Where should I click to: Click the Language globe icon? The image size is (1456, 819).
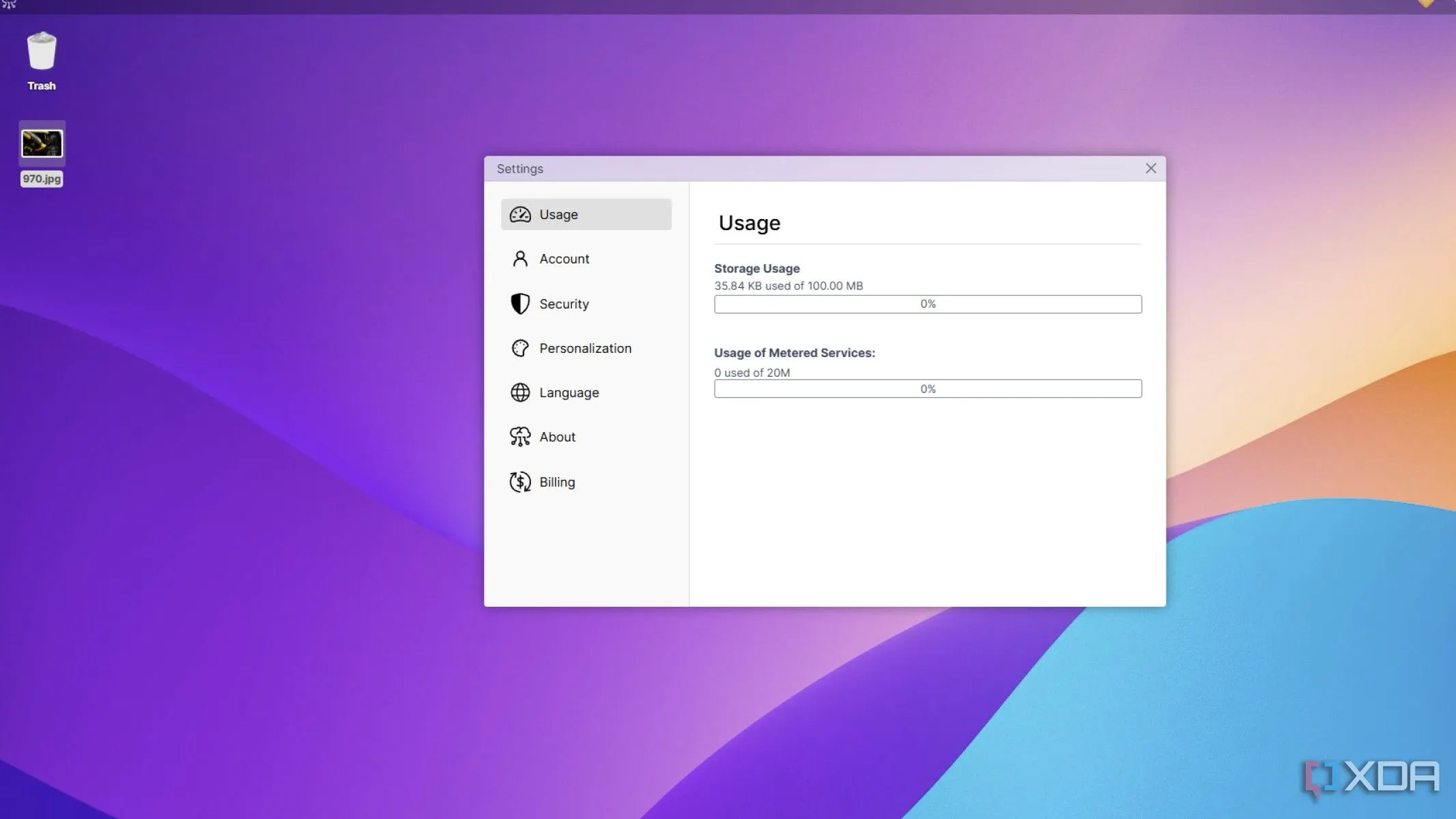click(x=520, y=392)
